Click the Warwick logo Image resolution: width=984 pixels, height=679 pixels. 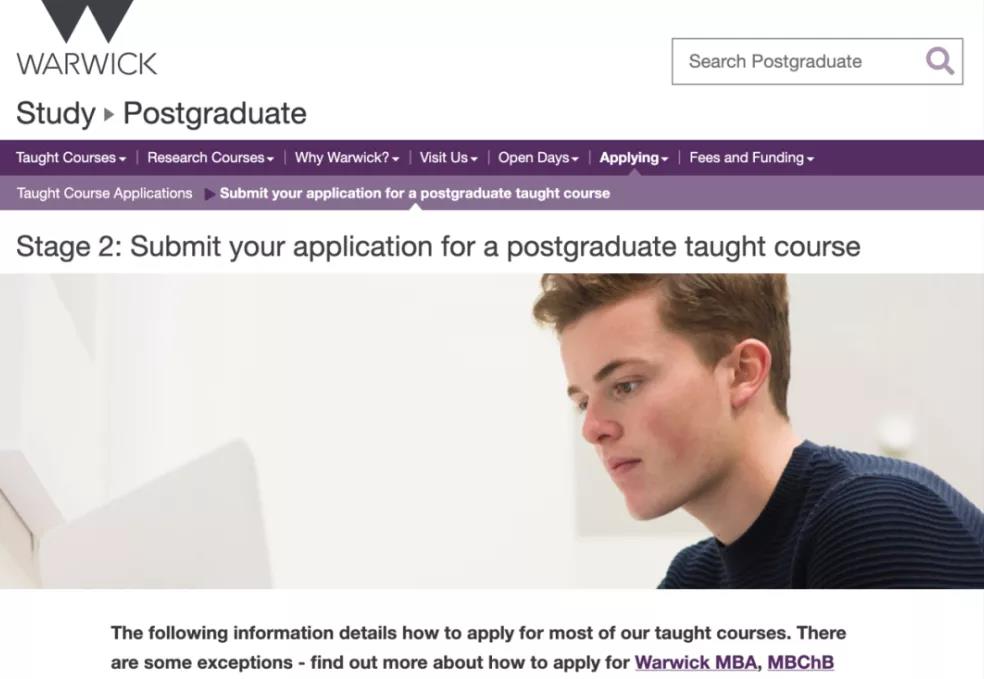coord(87,38)
